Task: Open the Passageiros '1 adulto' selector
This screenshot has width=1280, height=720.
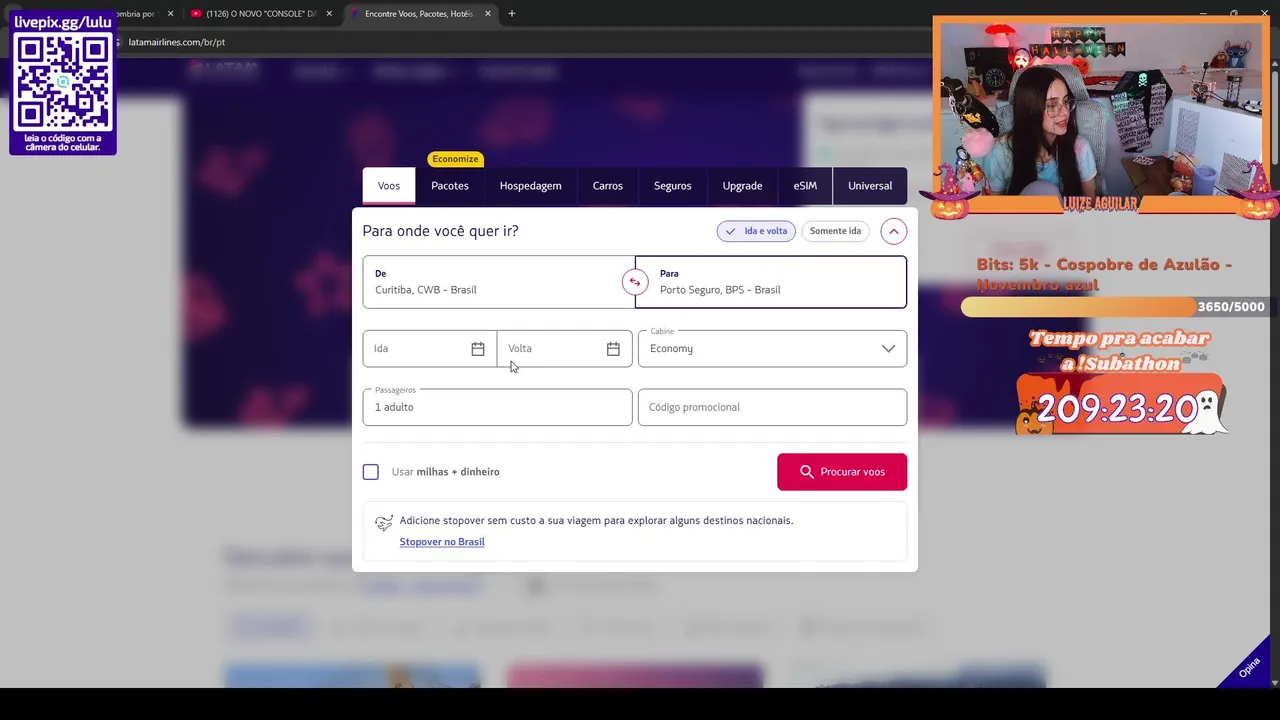Action: [x=497, y=407]
